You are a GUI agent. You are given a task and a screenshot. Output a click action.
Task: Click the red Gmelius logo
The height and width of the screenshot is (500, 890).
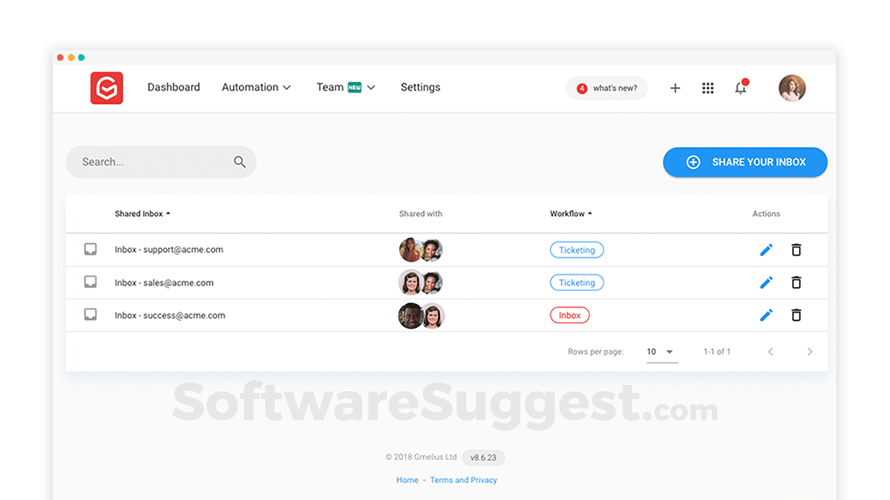(107, 88)
